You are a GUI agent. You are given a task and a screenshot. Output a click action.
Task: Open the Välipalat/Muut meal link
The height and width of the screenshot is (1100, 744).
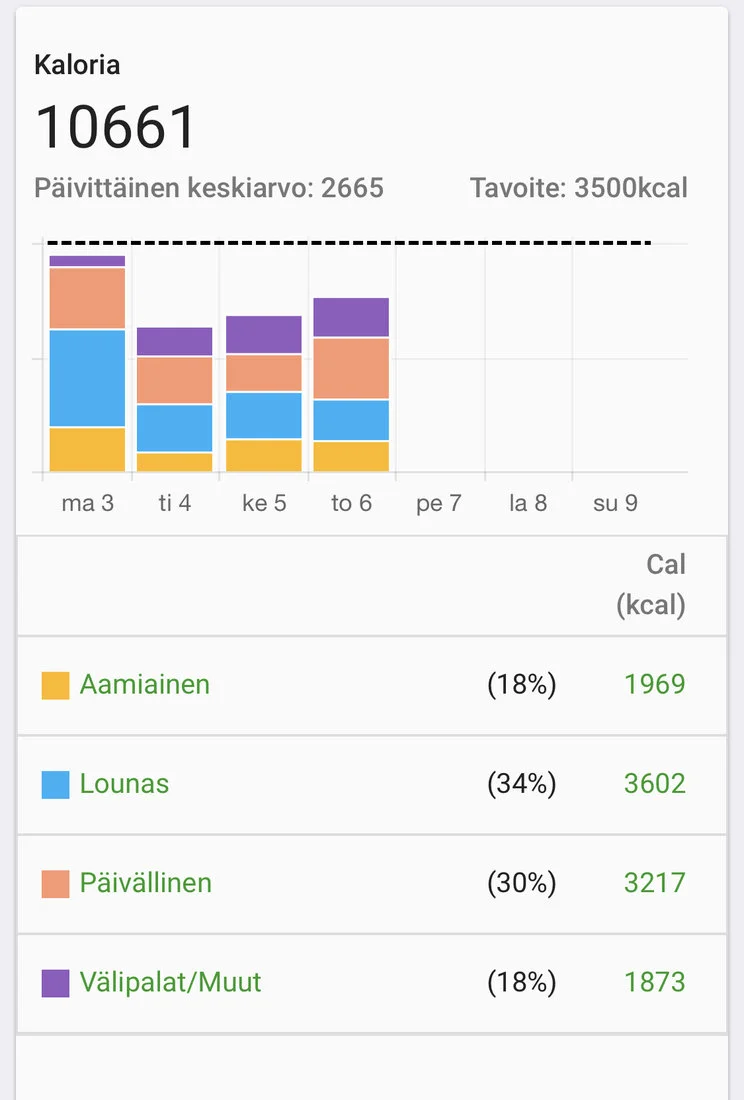(170, 983)
